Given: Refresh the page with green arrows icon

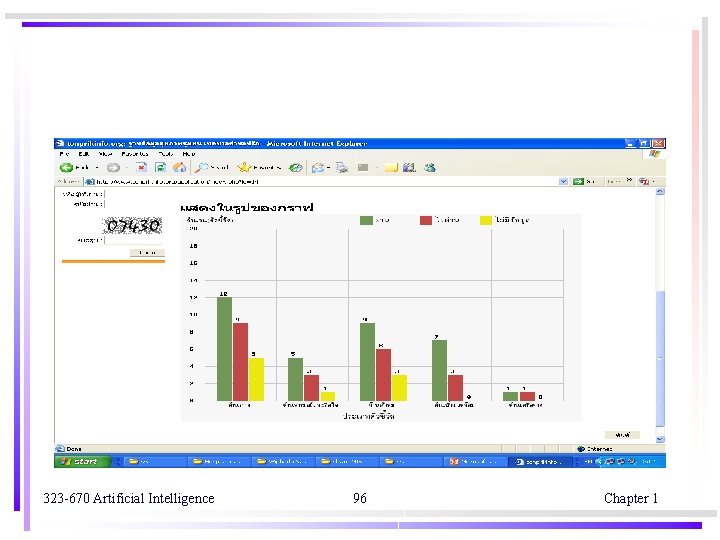Looking at the screenshot, I should point(160,168).
